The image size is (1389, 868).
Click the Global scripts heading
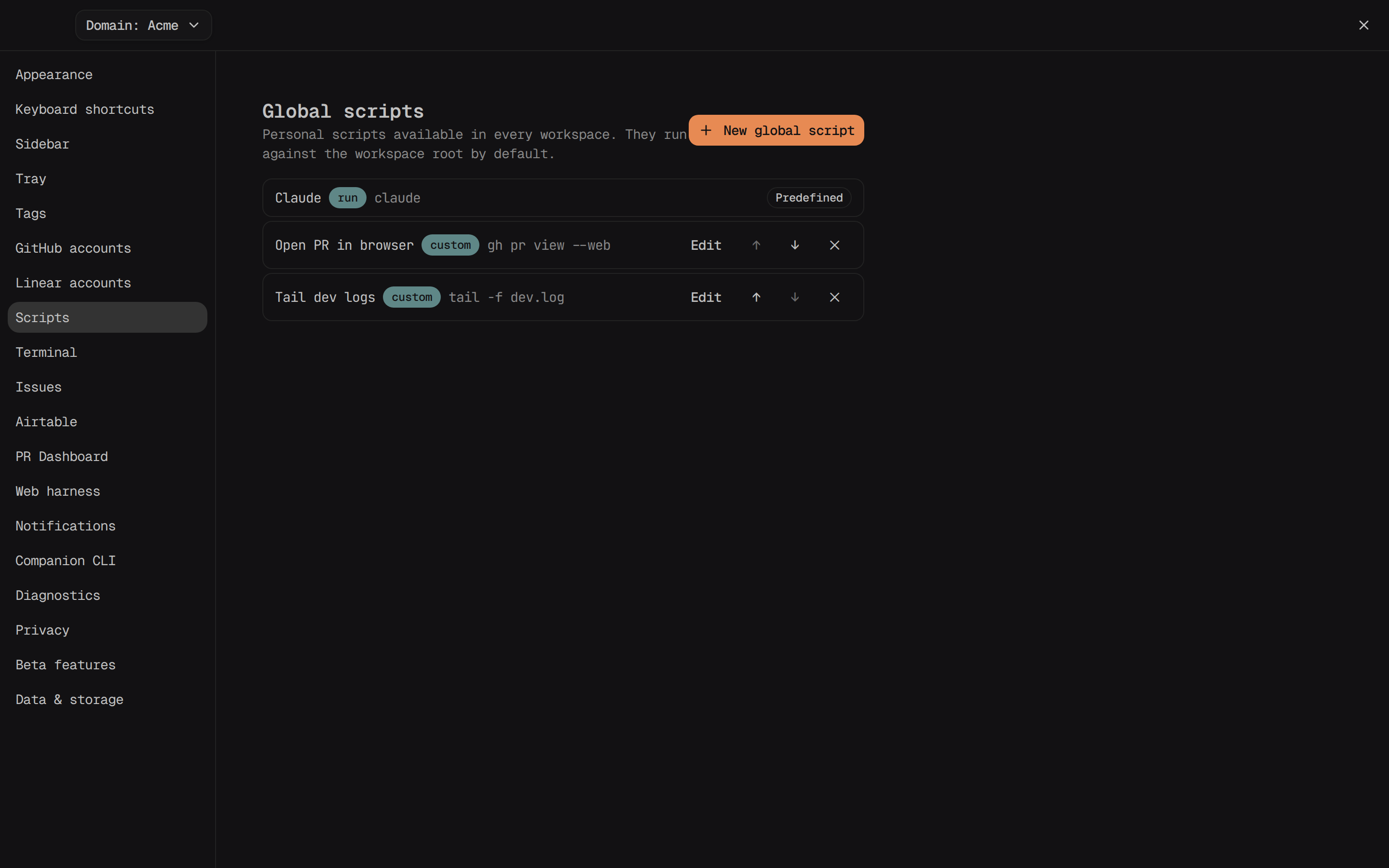pyautogui.click(x=342, y=111)
